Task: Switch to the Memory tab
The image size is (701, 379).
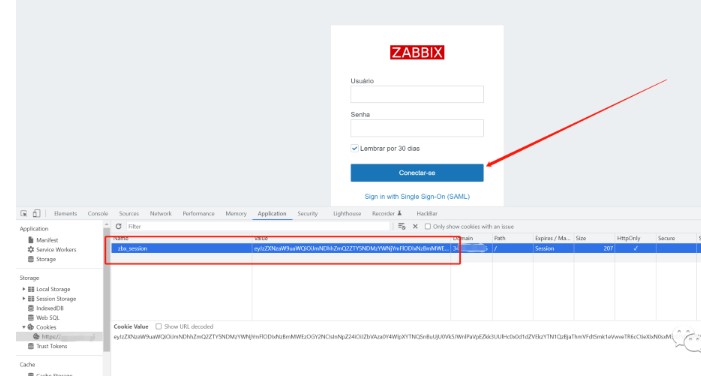Action: click(x=236, y=214)
